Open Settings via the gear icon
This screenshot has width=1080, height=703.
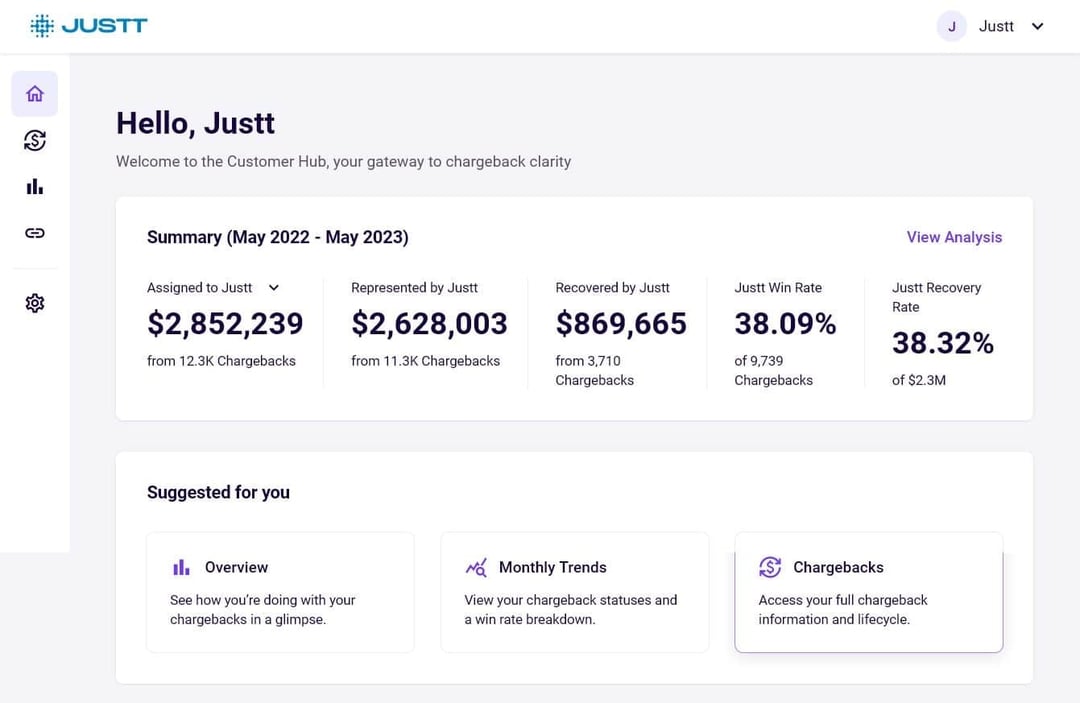pos(34,302)
